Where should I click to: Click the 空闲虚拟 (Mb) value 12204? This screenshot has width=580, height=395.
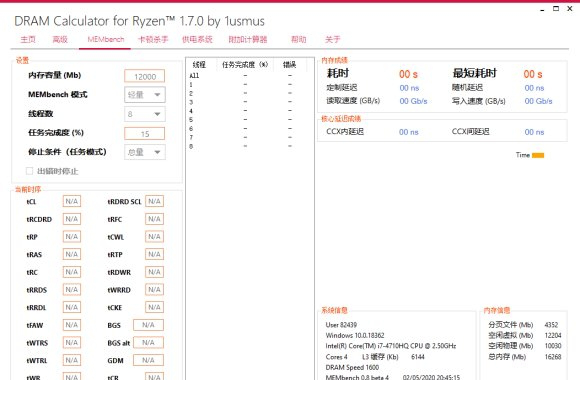pos(553,335)
